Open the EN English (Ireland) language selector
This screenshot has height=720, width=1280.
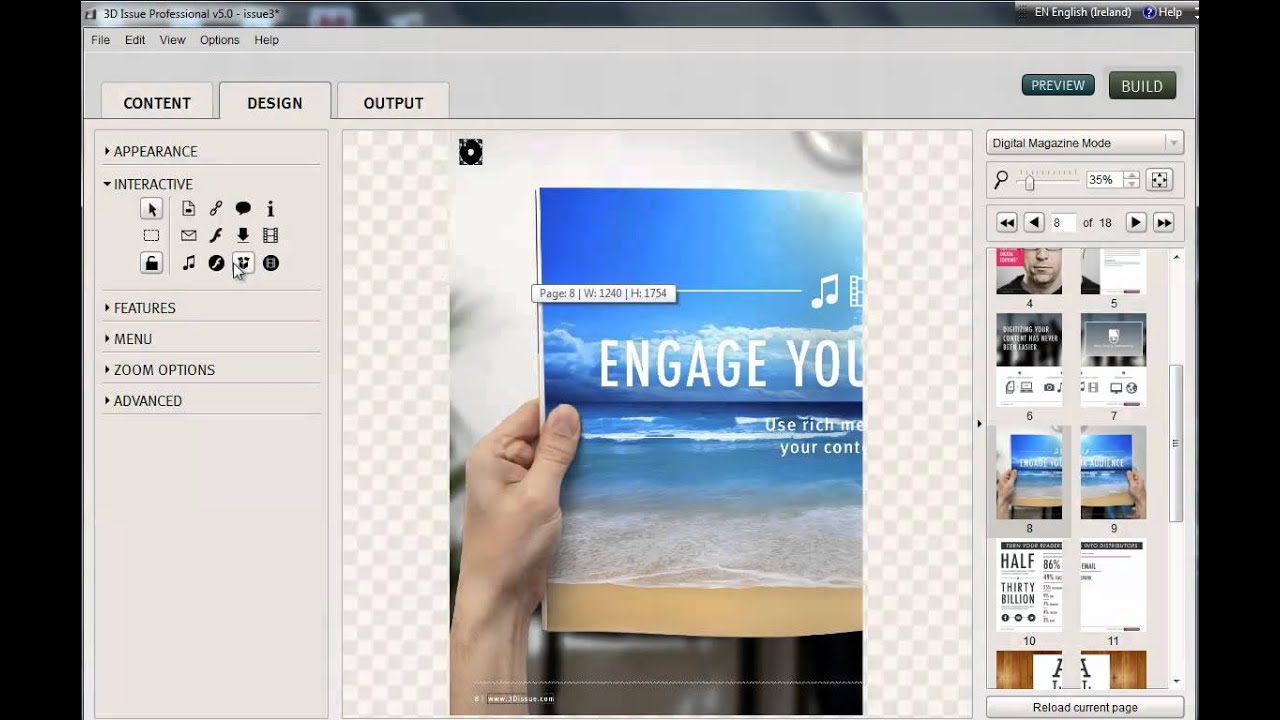click(1082, 12)
